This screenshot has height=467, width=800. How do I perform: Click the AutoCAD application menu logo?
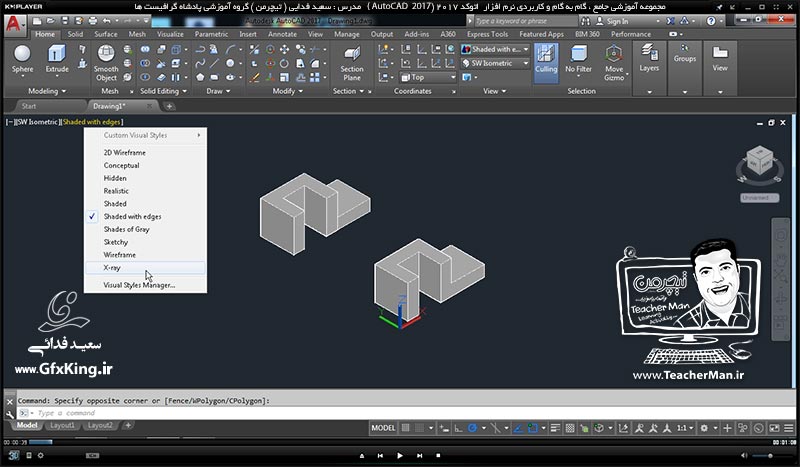14,24
